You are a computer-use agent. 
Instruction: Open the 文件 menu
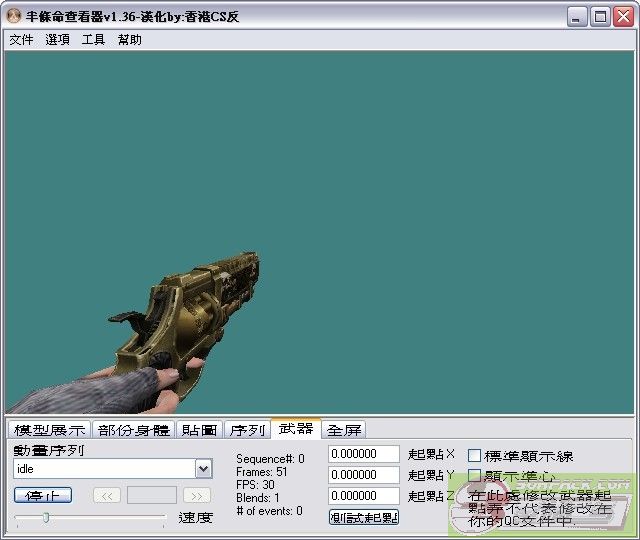click(21, 40)
